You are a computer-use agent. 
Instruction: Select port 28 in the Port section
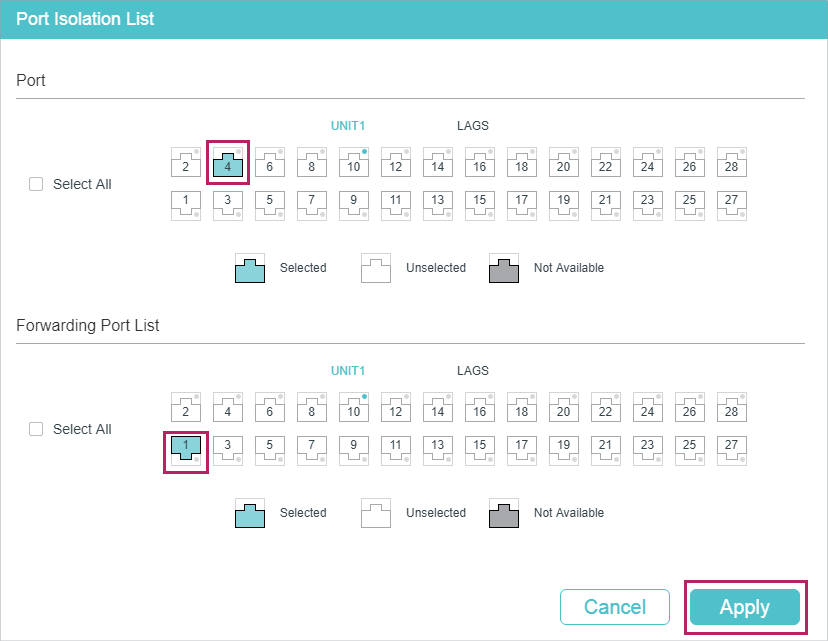[731, 163]
